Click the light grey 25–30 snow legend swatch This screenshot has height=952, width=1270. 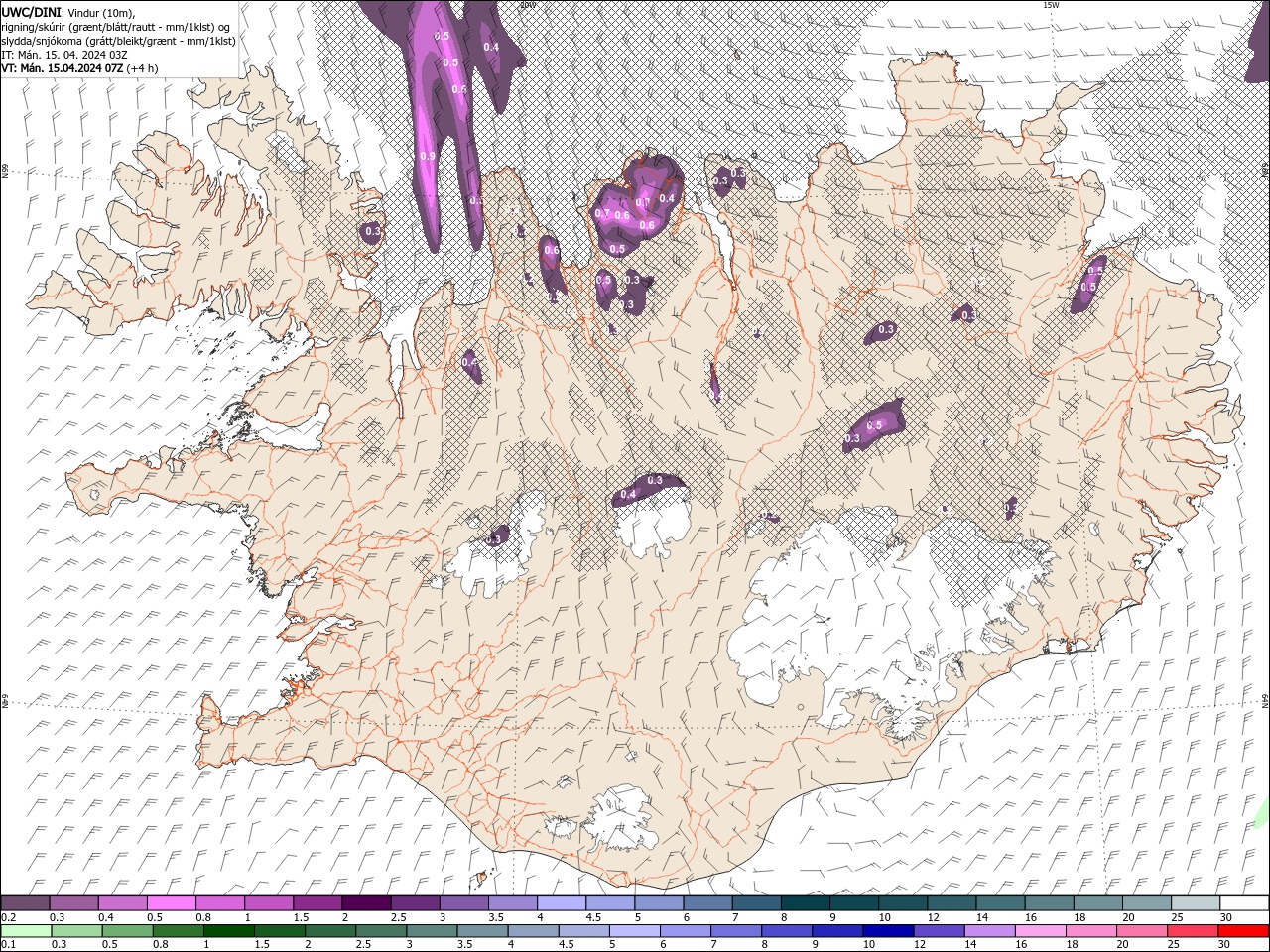coord(1197,903)
